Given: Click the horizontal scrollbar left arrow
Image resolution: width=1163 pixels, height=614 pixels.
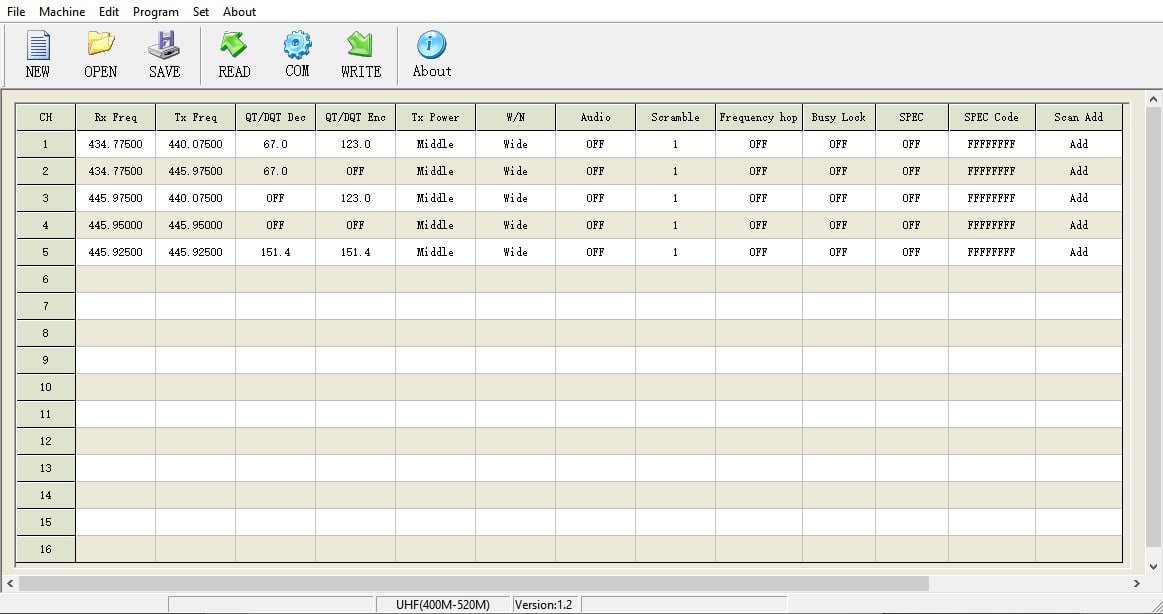Looking at the screenshot, I should pos(10,584).
